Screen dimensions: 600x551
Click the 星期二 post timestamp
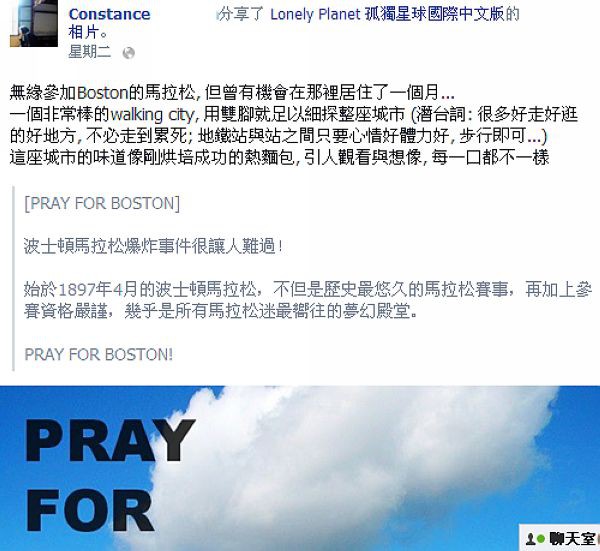click(x=90, y=52)
